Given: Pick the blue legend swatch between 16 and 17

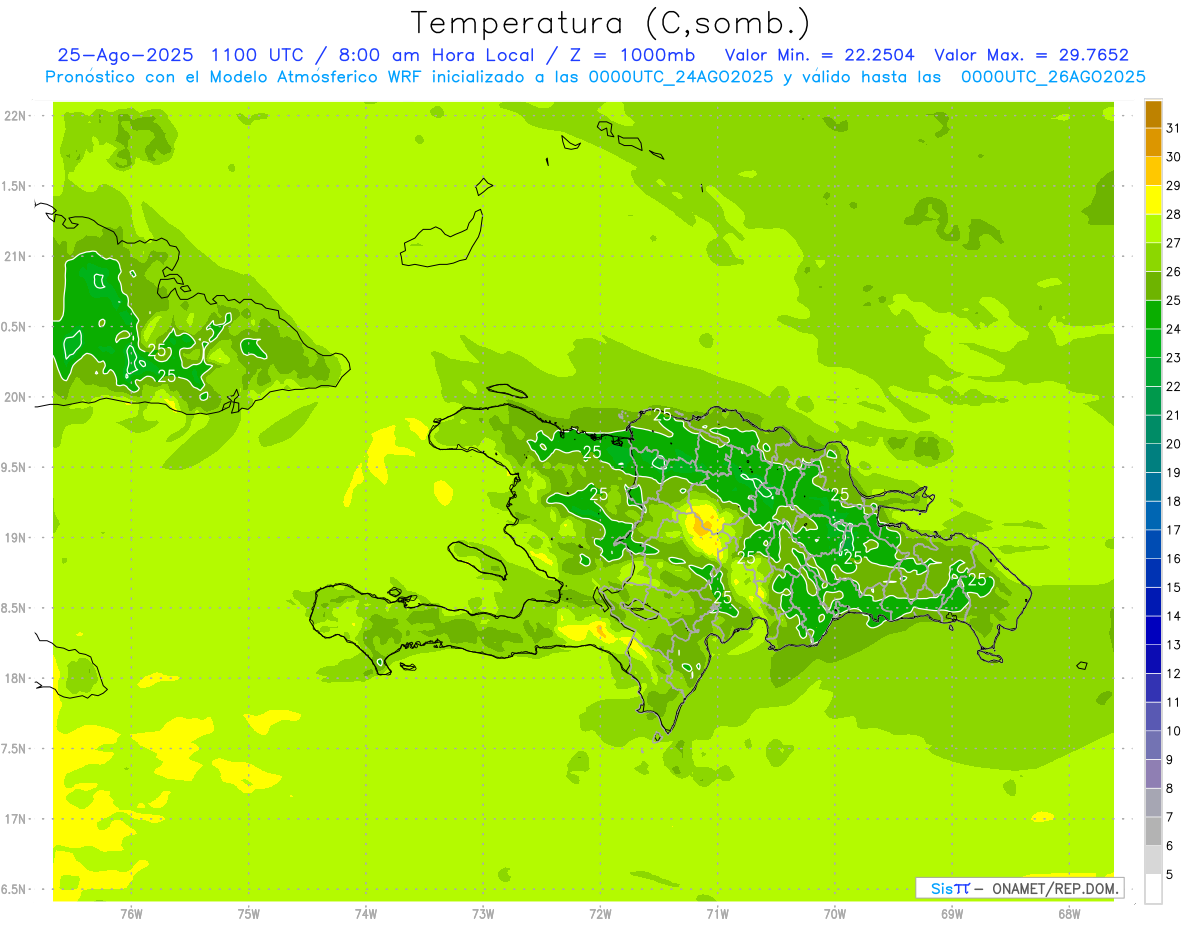Looking at the screenshot, I should click(1153, 545).
